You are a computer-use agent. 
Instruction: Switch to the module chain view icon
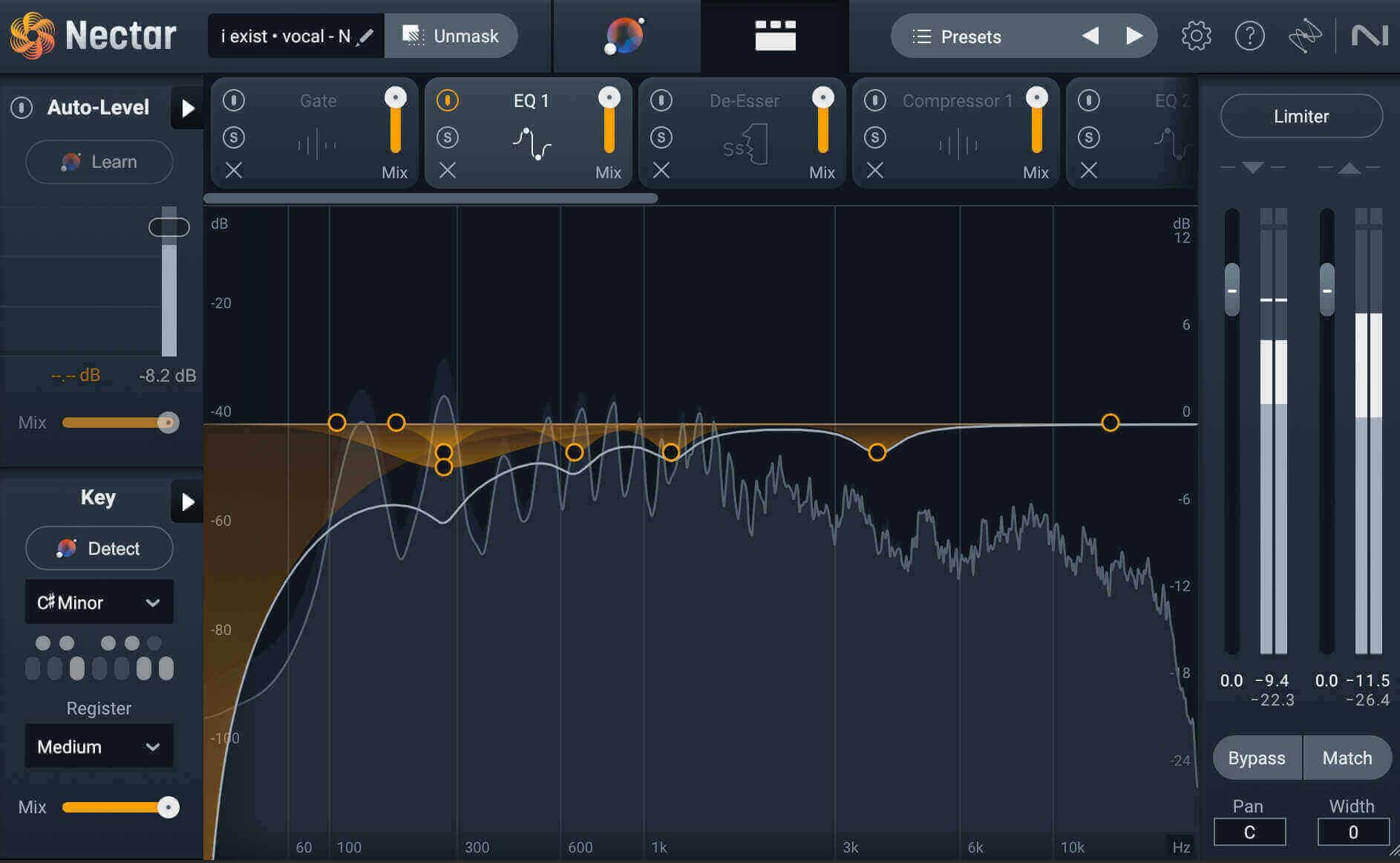[x=775, y=36]
